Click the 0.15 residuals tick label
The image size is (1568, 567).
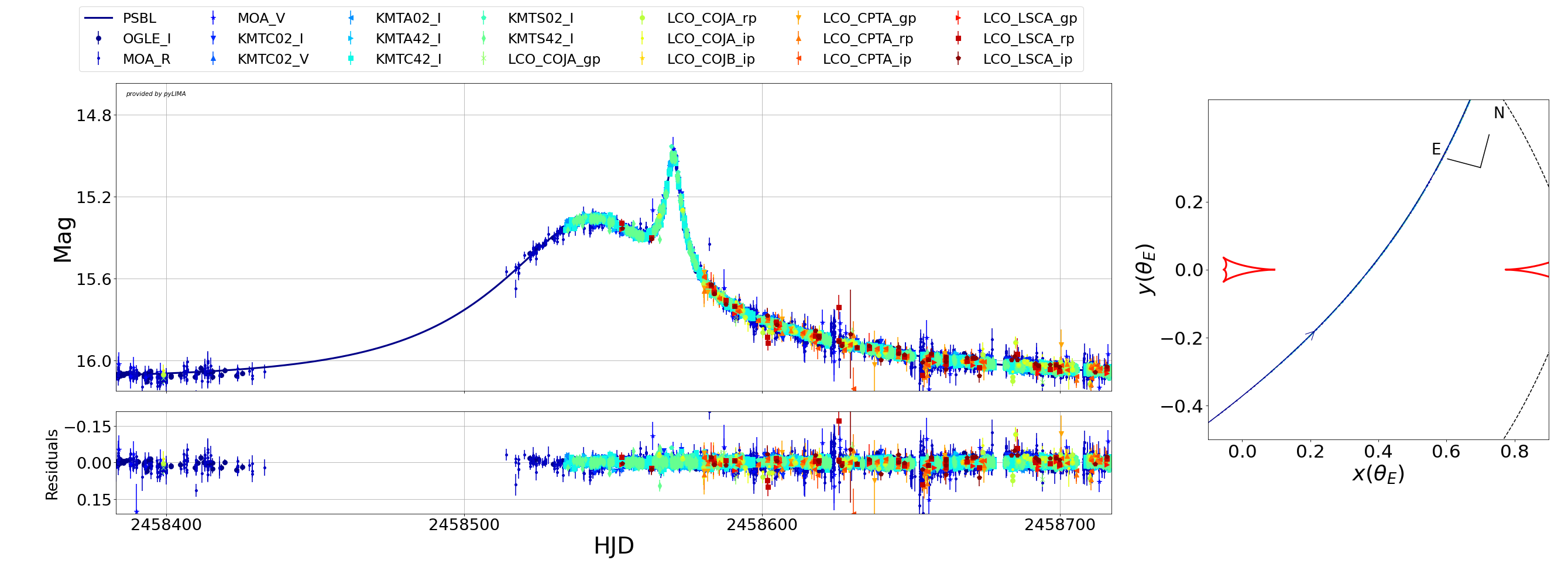[94, 500]
